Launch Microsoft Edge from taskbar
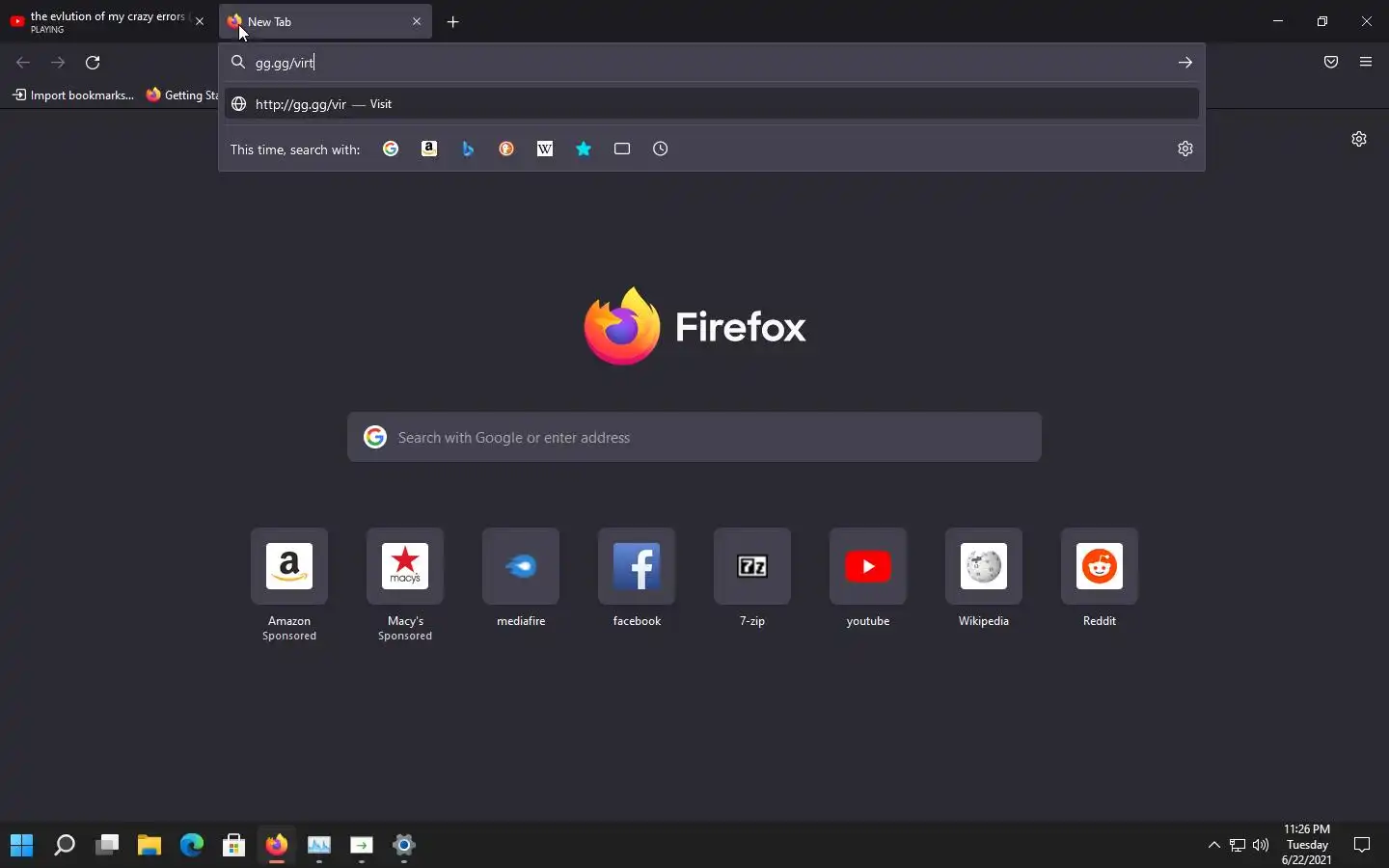 (x=192, y=846)
